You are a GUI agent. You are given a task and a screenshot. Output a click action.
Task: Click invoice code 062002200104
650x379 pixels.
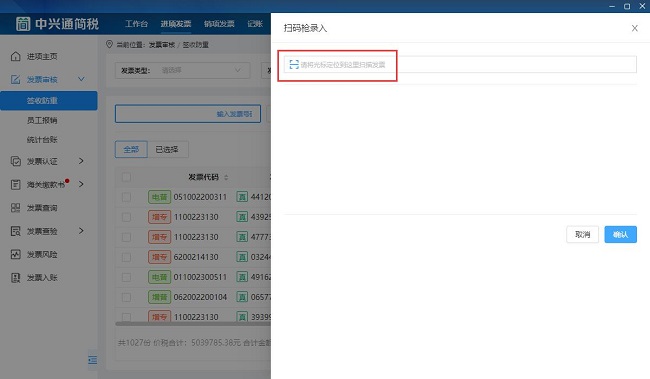pyautogui.click(x=200, y=297)
